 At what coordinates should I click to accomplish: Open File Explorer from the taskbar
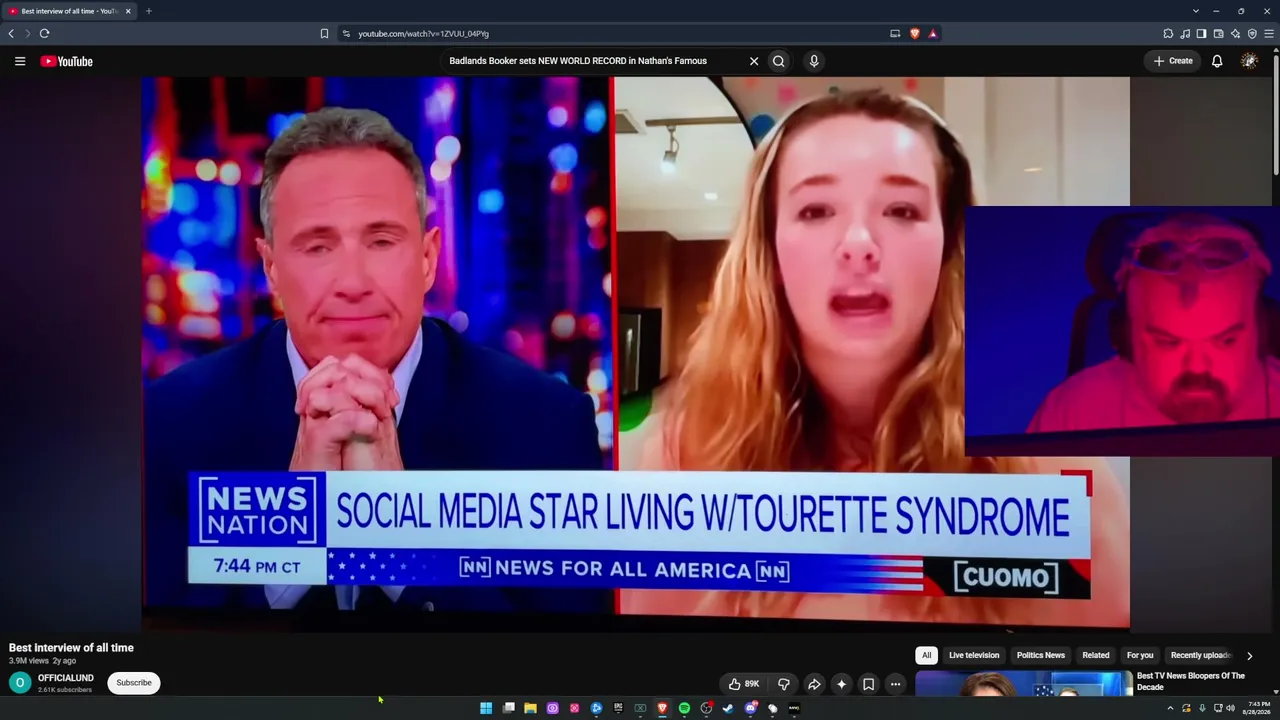tap(530, 708)
